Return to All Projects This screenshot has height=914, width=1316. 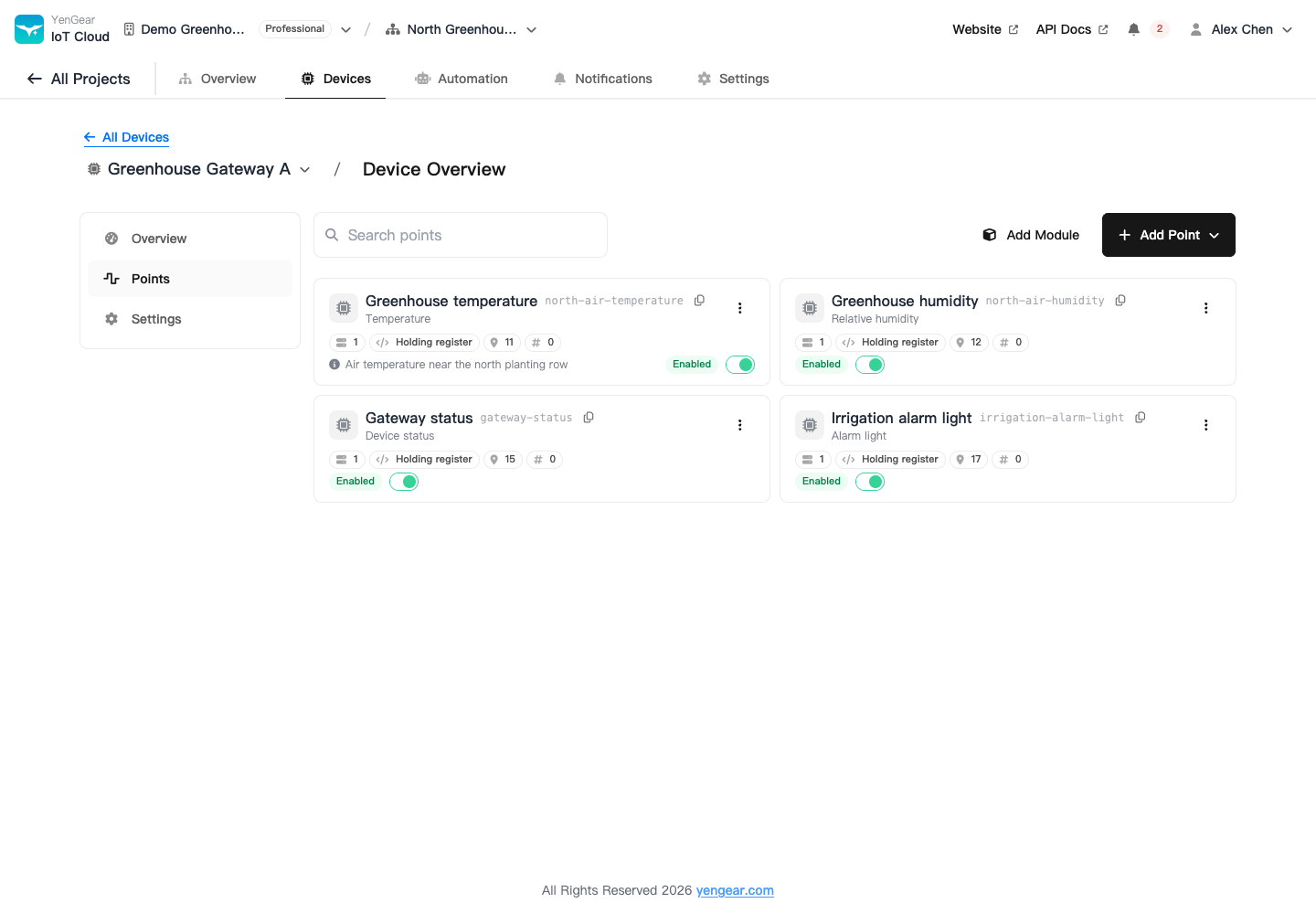tap(79, 79)
